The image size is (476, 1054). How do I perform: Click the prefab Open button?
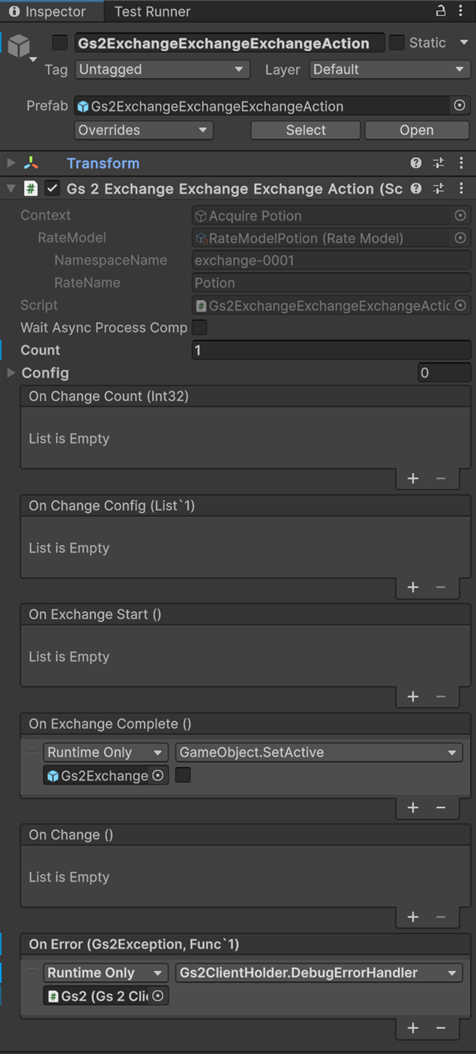(417, 130)
